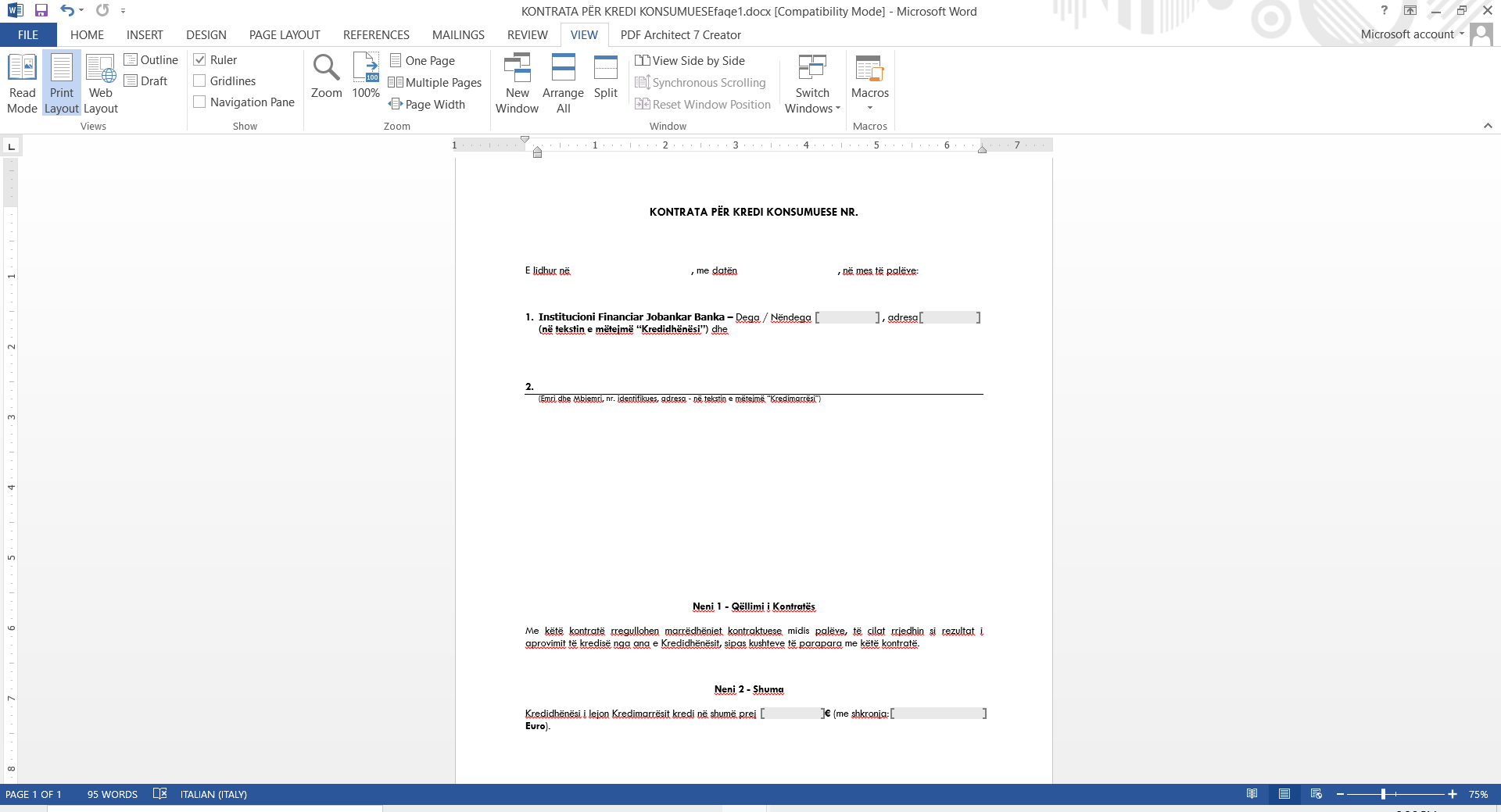The width and height of the screenshot is (1501, 812).
Task: Enable the Navigation Pane checkbox
Action: click(199, 102)
